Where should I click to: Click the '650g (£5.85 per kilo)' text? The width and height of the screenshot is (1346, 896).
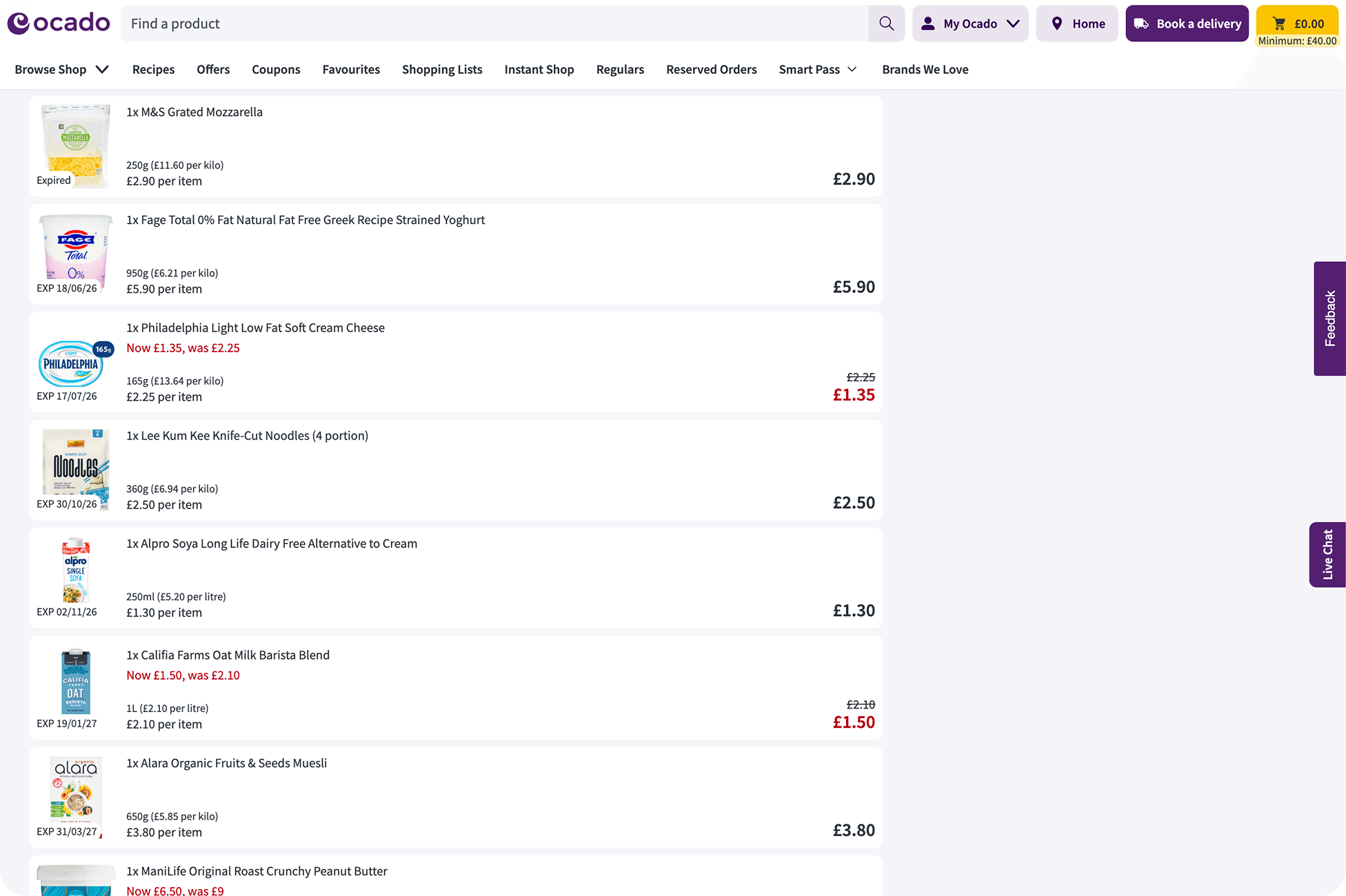(172, 817)
